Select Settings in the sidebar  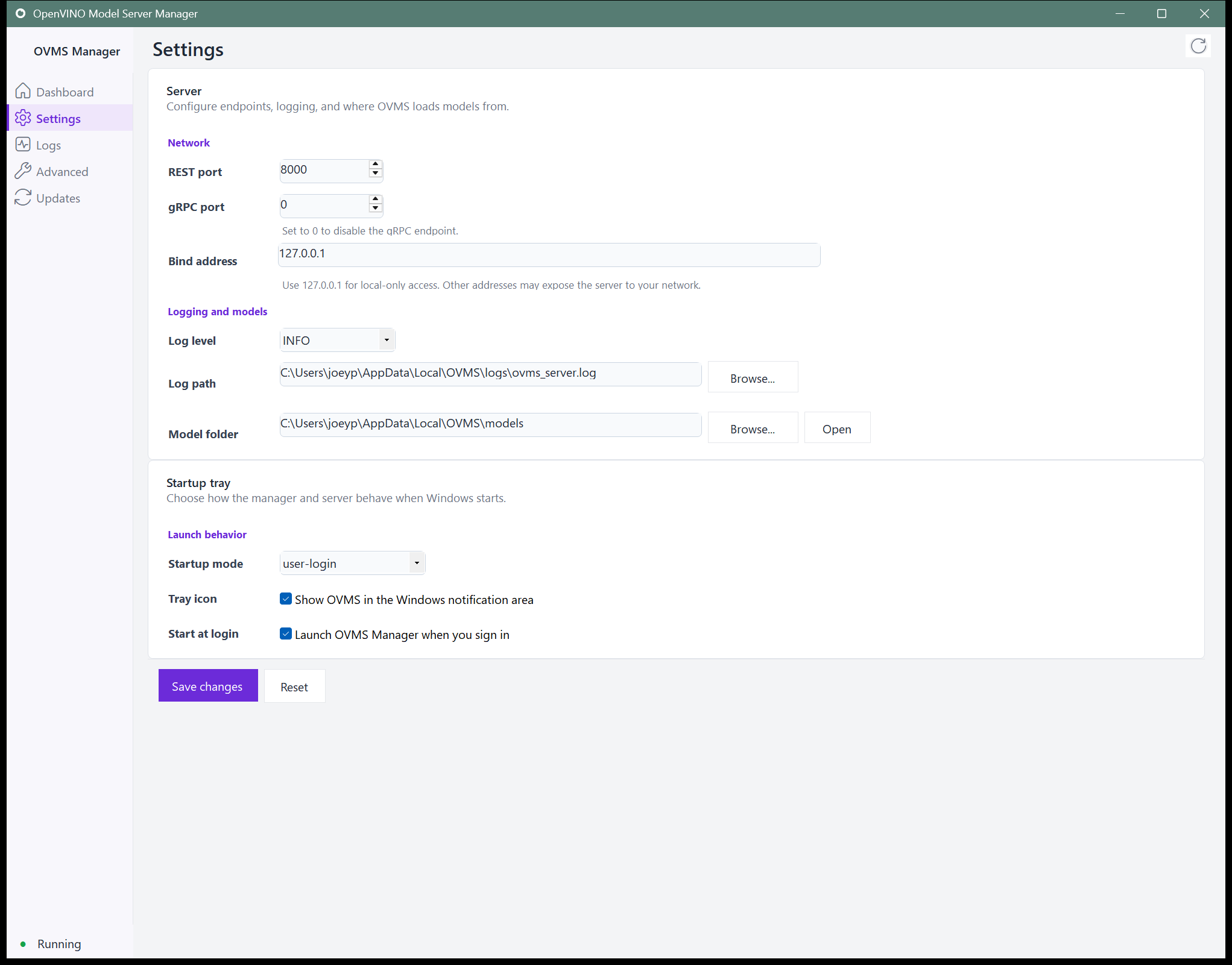tap(71, 118)
